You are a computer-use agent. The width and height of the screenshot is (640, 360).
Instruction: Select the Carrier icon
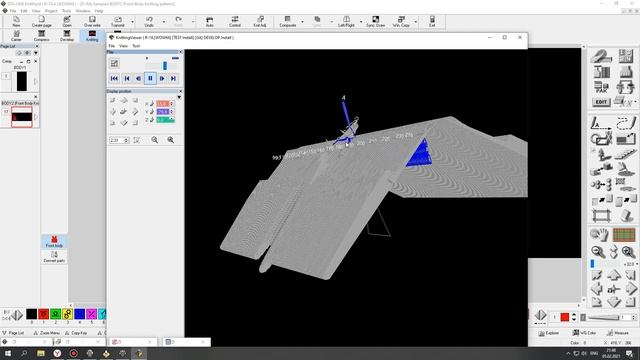(x=16, y=36)
